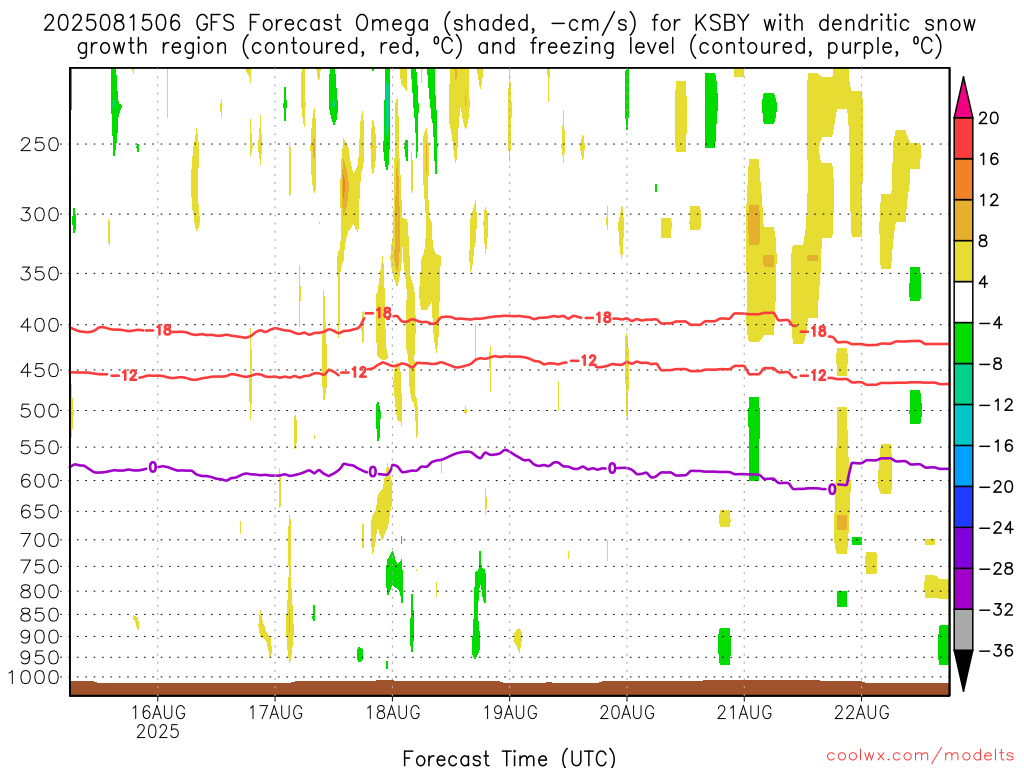Viewport: 1024px width, 768px height.
Task: Click the colorbar value label -28
Action: pos(996,569)
